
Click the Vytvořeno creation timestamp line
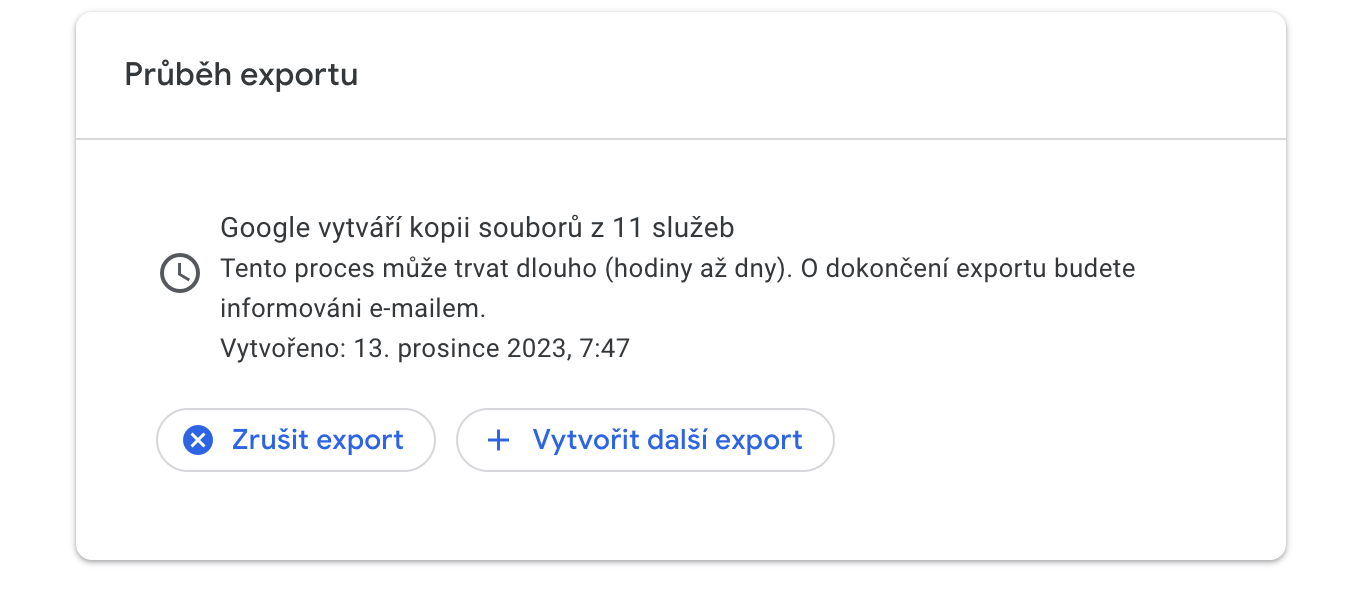coord(424,349)
